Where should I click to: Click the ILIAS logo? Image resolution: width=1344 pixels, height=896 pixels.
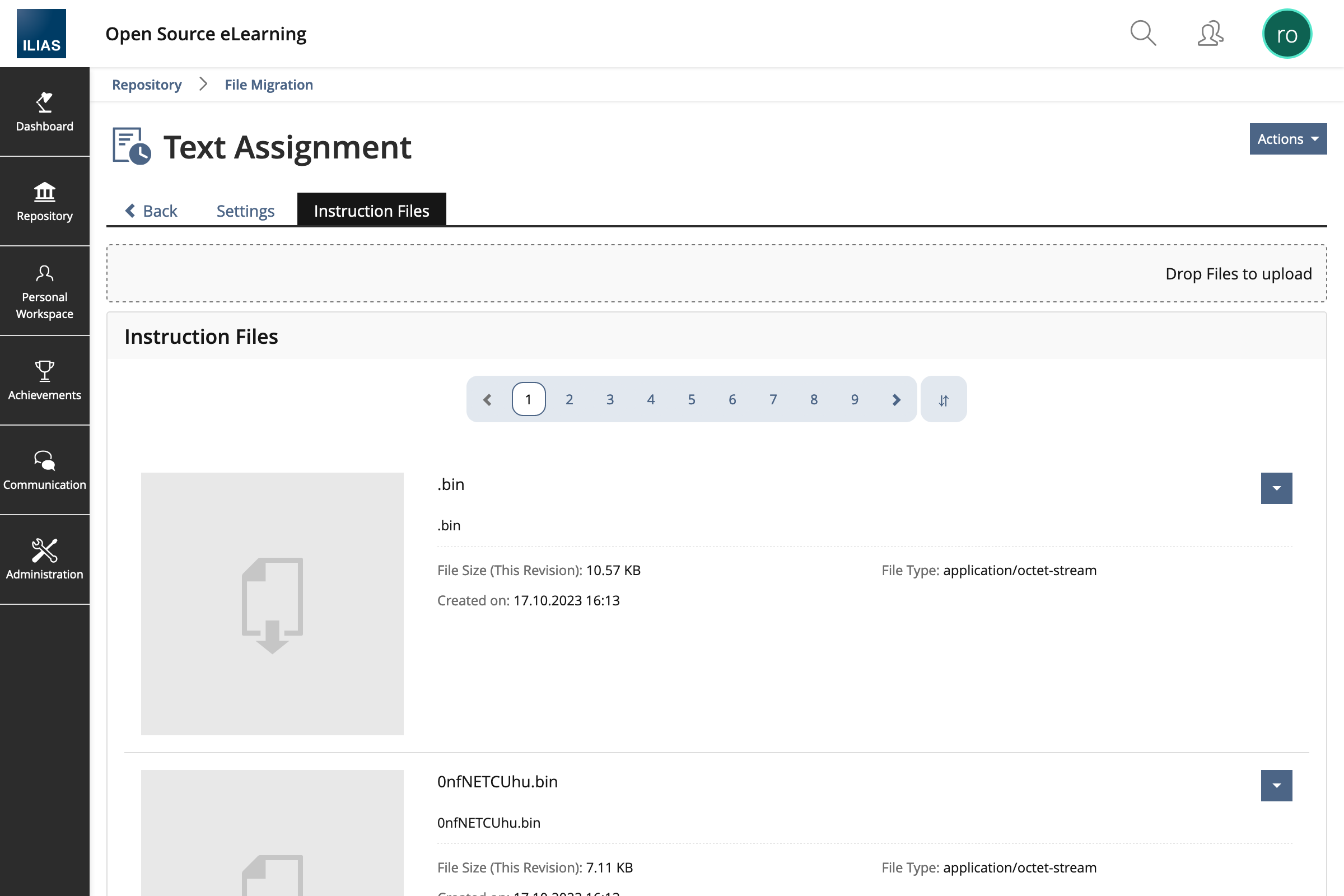pos(41,34)
